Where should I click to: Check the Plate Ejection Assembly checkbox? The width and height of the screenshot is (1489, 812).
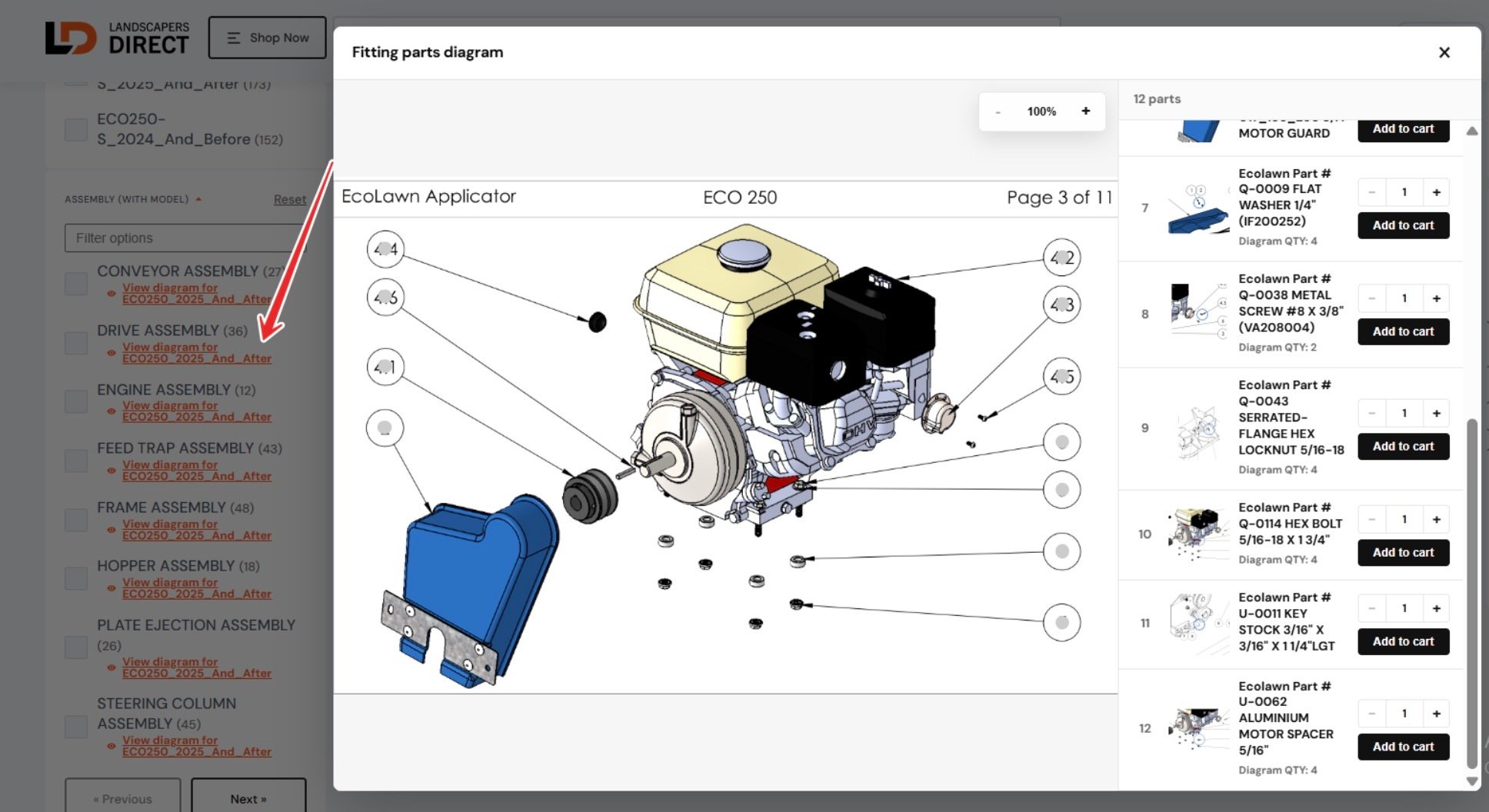click(76, 647)
